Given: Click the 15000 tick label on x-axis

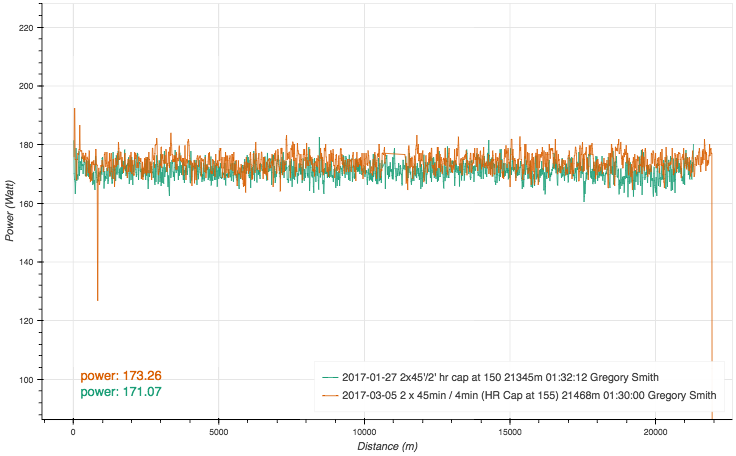Looking at the screenshot, I should 511,431.
